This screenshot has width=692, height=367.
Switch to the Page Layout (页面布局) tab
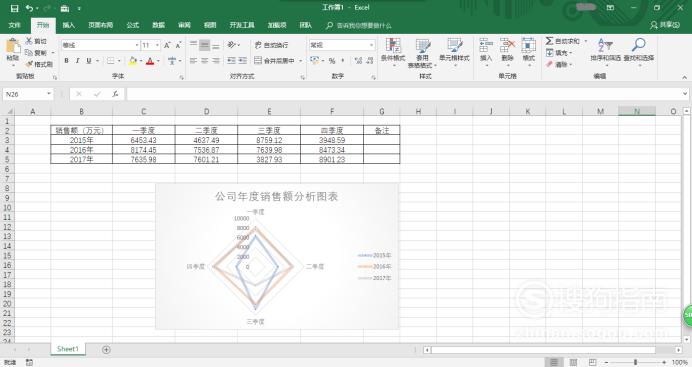(x=101, y=25)
